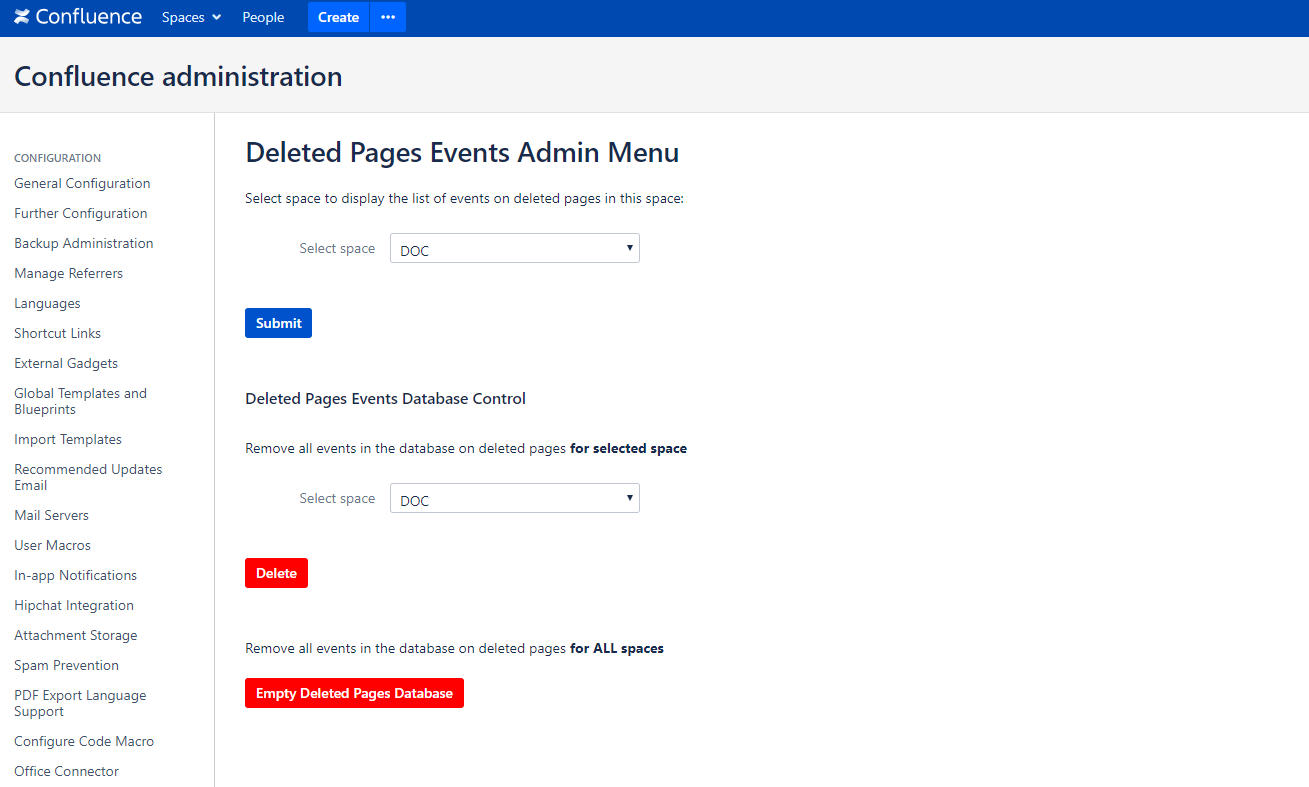1309x787 pixels.
Task: Open Mail Servers settings
Action: click(51, 515)
